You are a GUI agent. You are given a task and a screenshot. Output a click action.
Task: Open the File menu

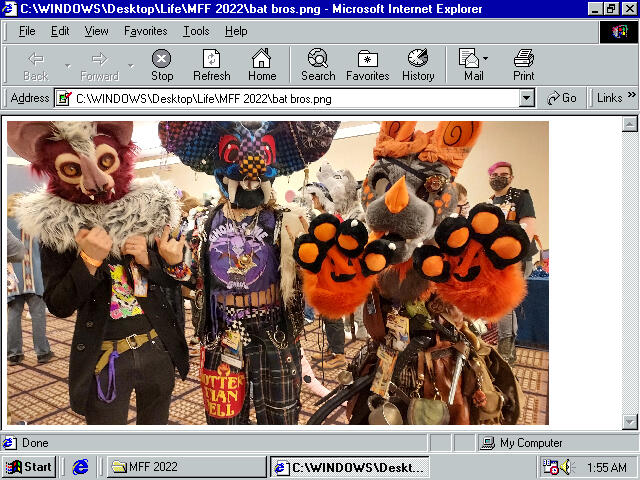[x=27, y=31]
